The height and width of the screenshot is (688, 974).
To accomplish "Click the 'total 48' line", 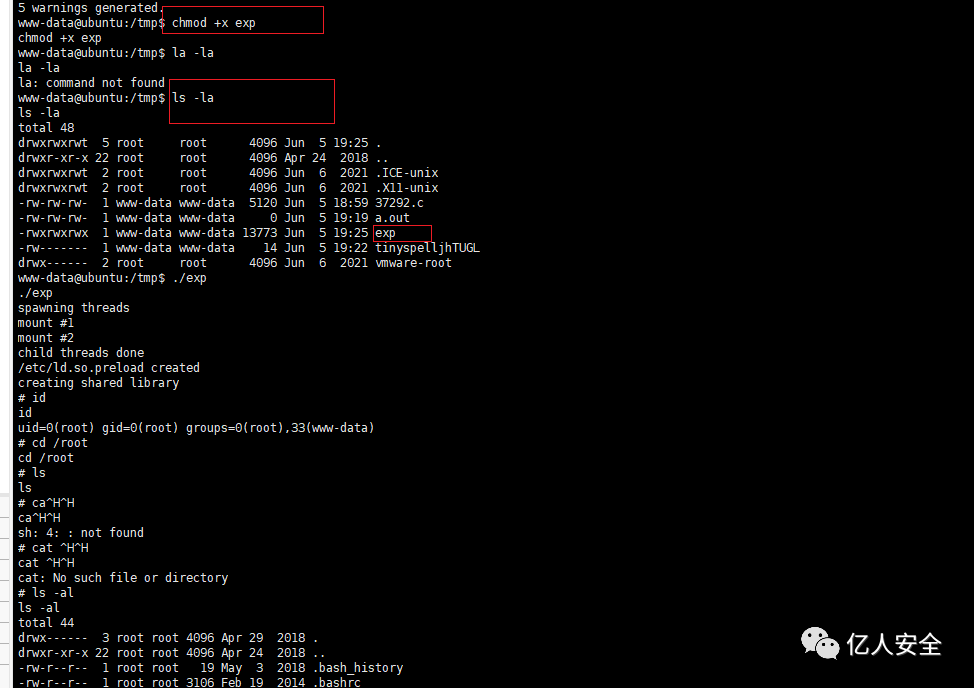I will tap(46, 128).
